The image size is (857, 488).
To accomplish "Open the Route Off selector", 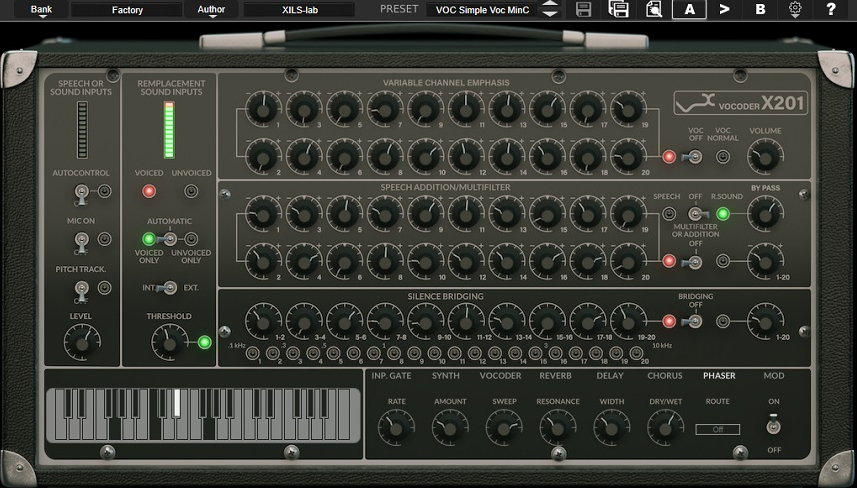I will click(x=718, y=430).
